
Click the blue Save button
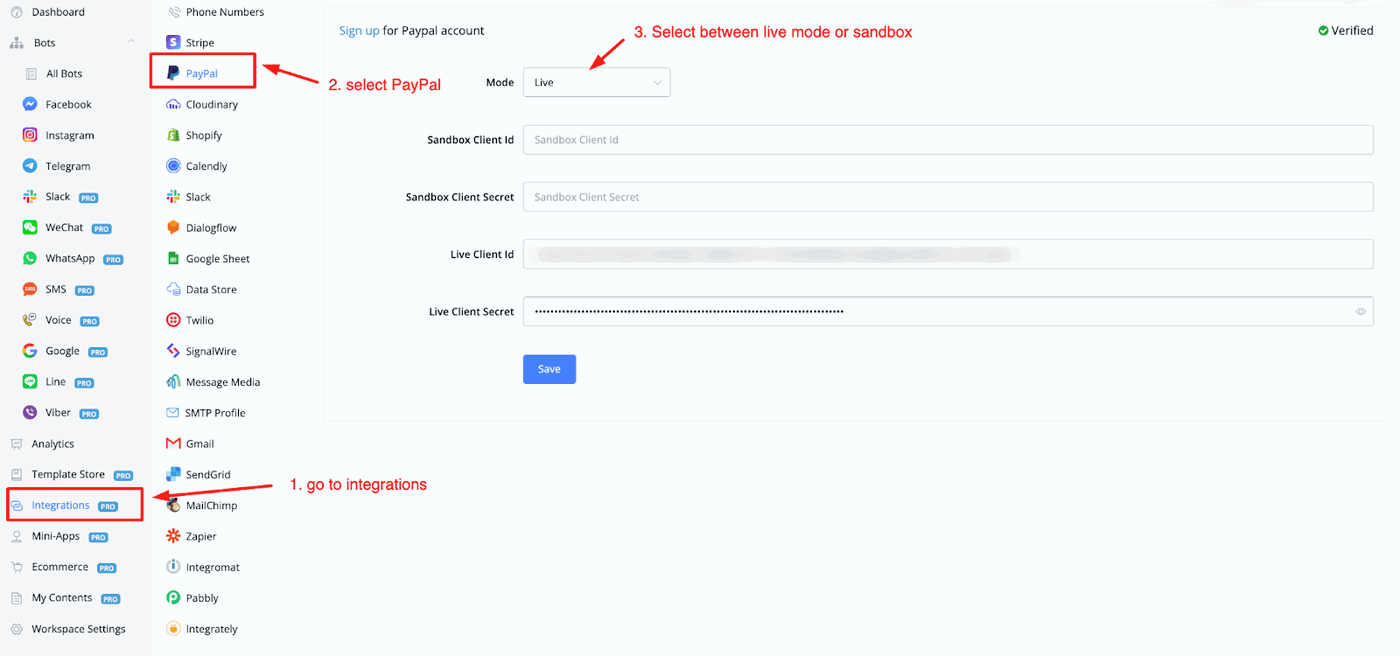(549, 369)
